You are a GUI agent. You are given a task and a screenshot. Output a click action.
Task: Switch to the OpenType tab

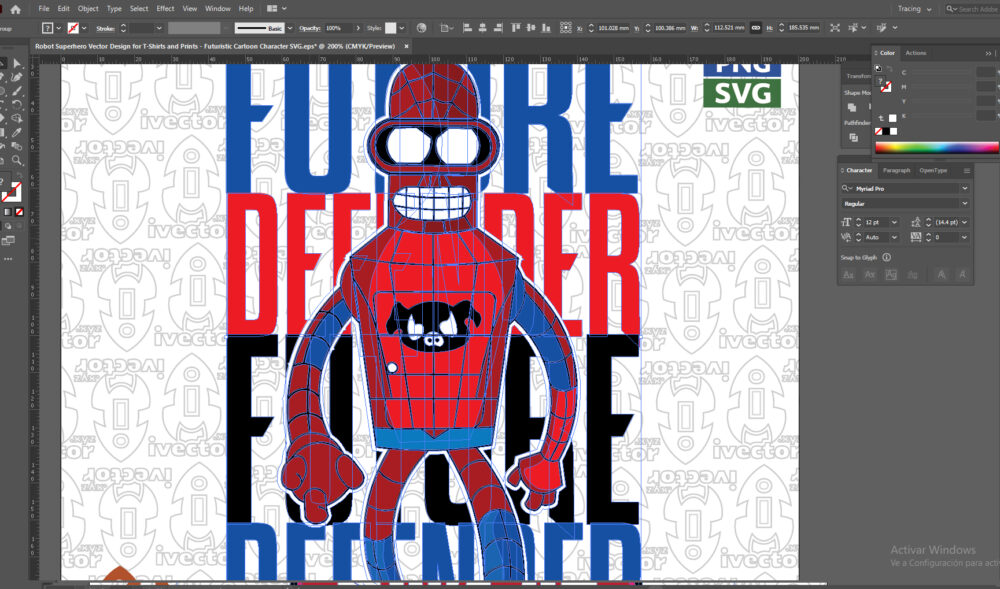[x=933, y=170]
